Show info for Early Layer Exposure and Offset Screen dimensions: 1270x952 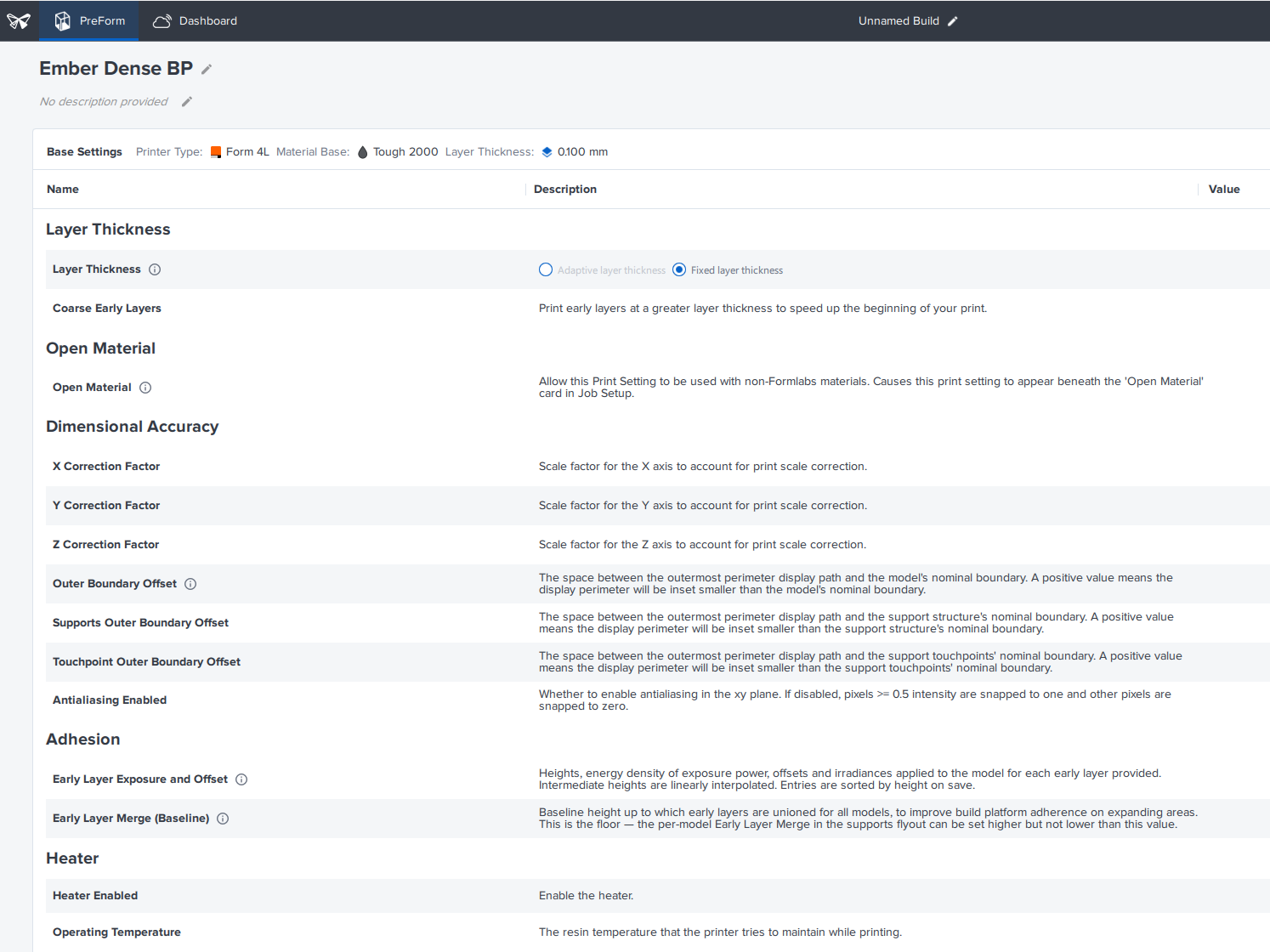click(x=241, y=779)
